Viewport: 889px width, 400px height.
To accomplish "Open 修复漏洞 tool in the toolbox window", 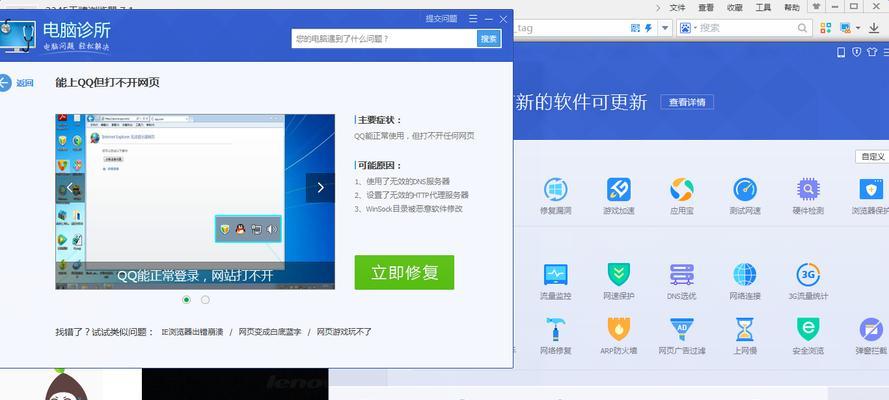I will 556,189.
